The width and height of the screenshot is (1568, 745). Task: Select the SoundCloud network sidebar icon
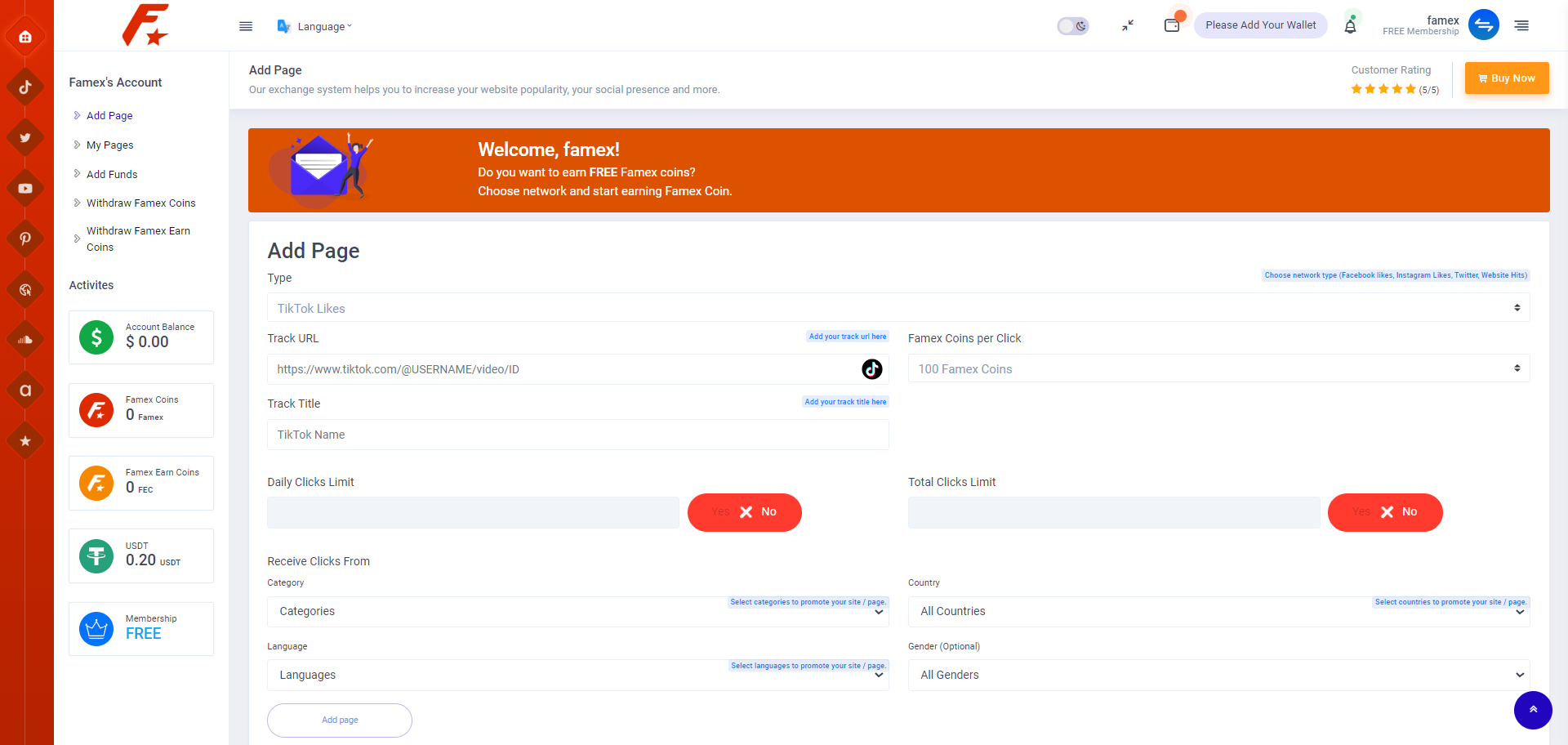point(25,340)
